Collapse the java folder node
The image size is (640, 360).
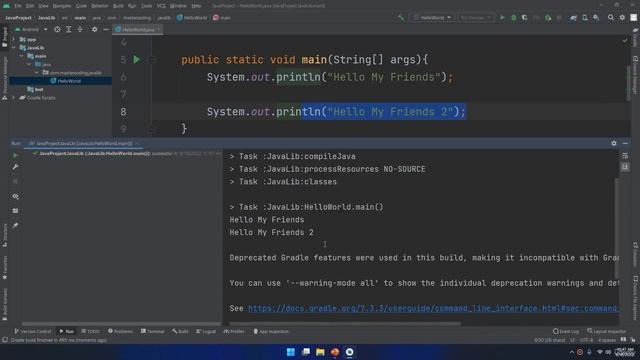[29, 64]
